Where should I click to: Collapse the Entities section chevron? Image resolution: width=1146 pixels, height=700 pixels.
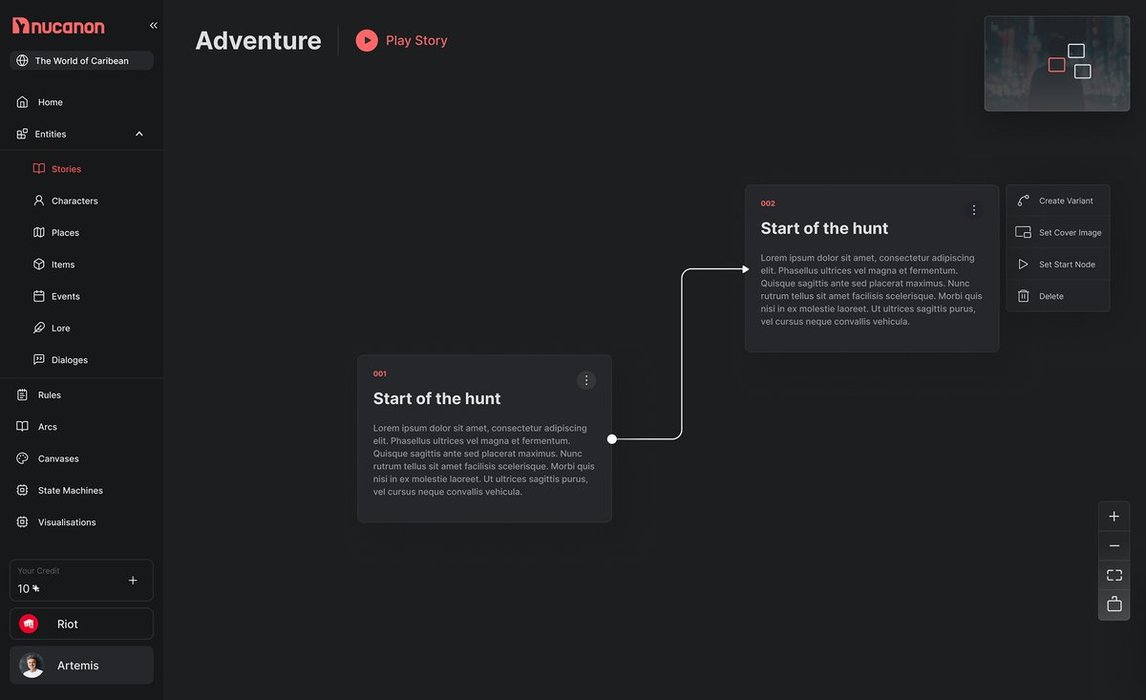pyautogui.click(x=139, y=134)
